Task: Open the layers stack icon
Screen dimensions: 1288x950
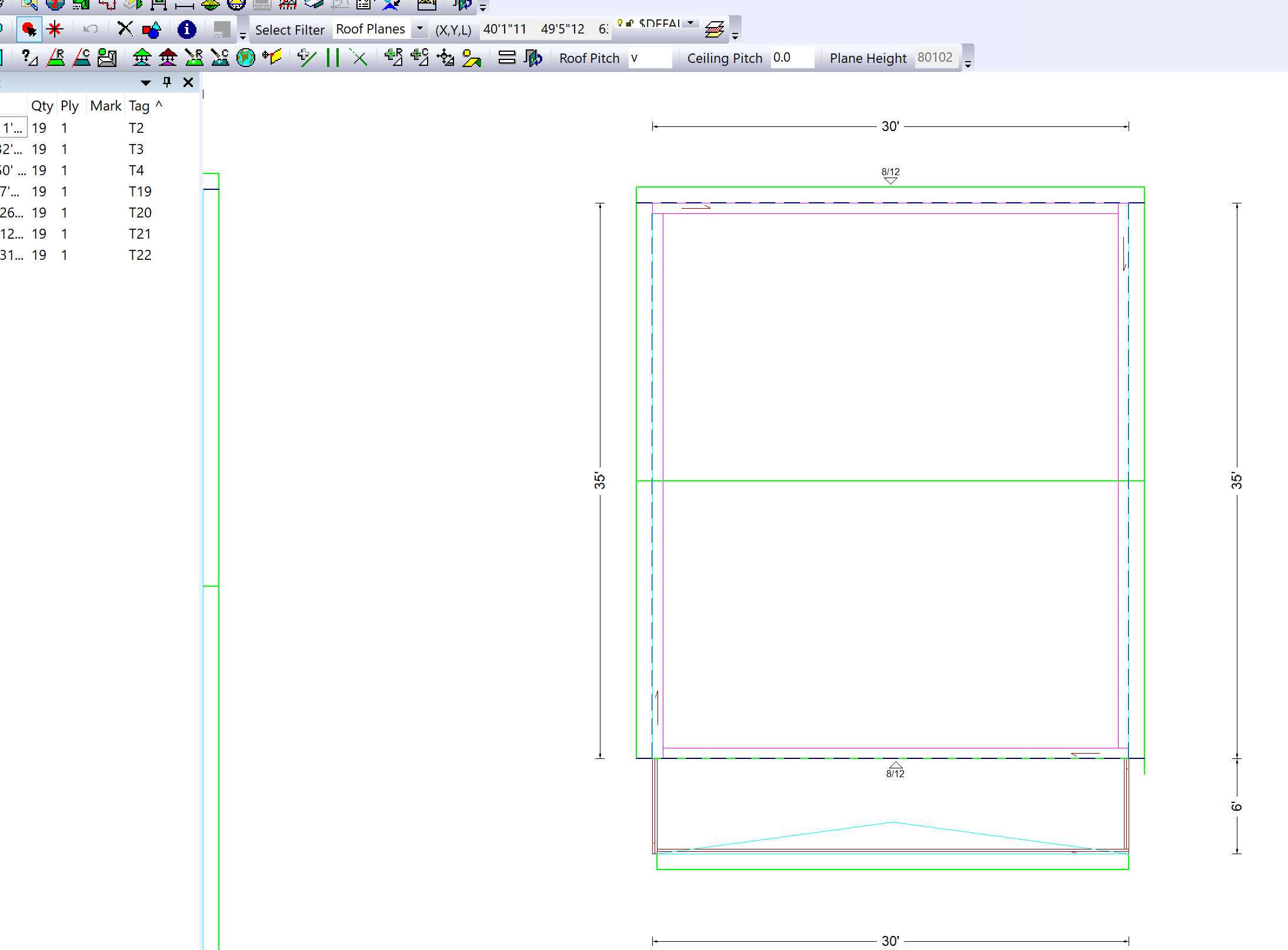Action: pyautogui.click(x=714, y=29)
